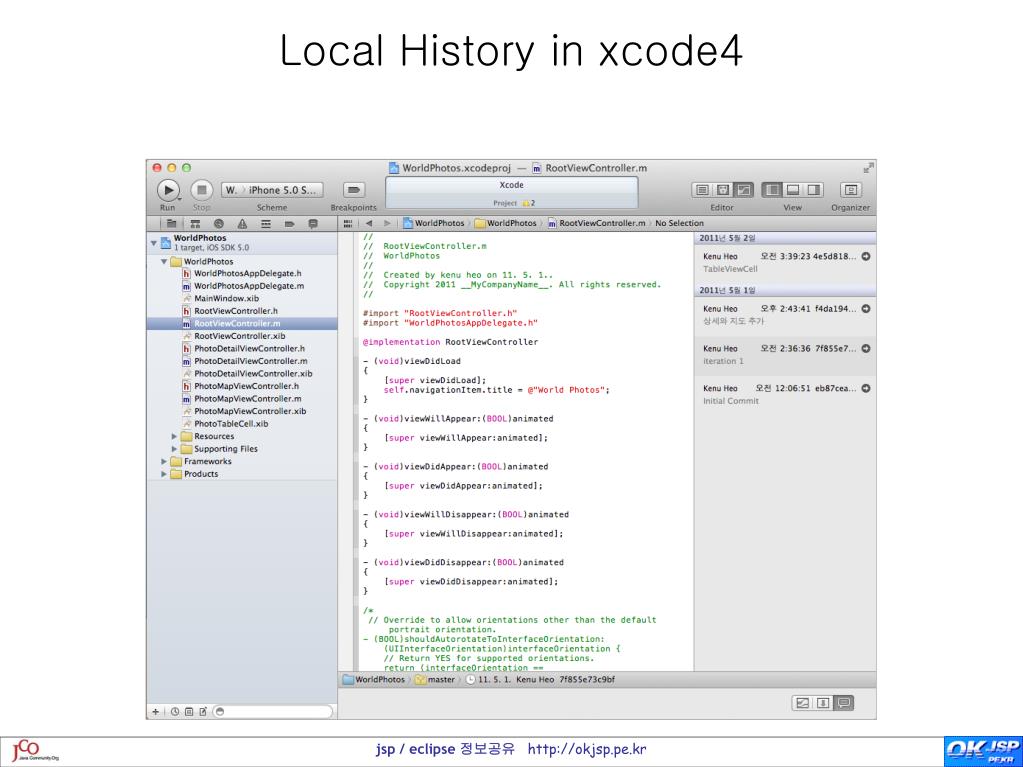Viewport: 1023px width, 767px height.
Task: Toggle recent files clock filter
Action: click(175, 712)
